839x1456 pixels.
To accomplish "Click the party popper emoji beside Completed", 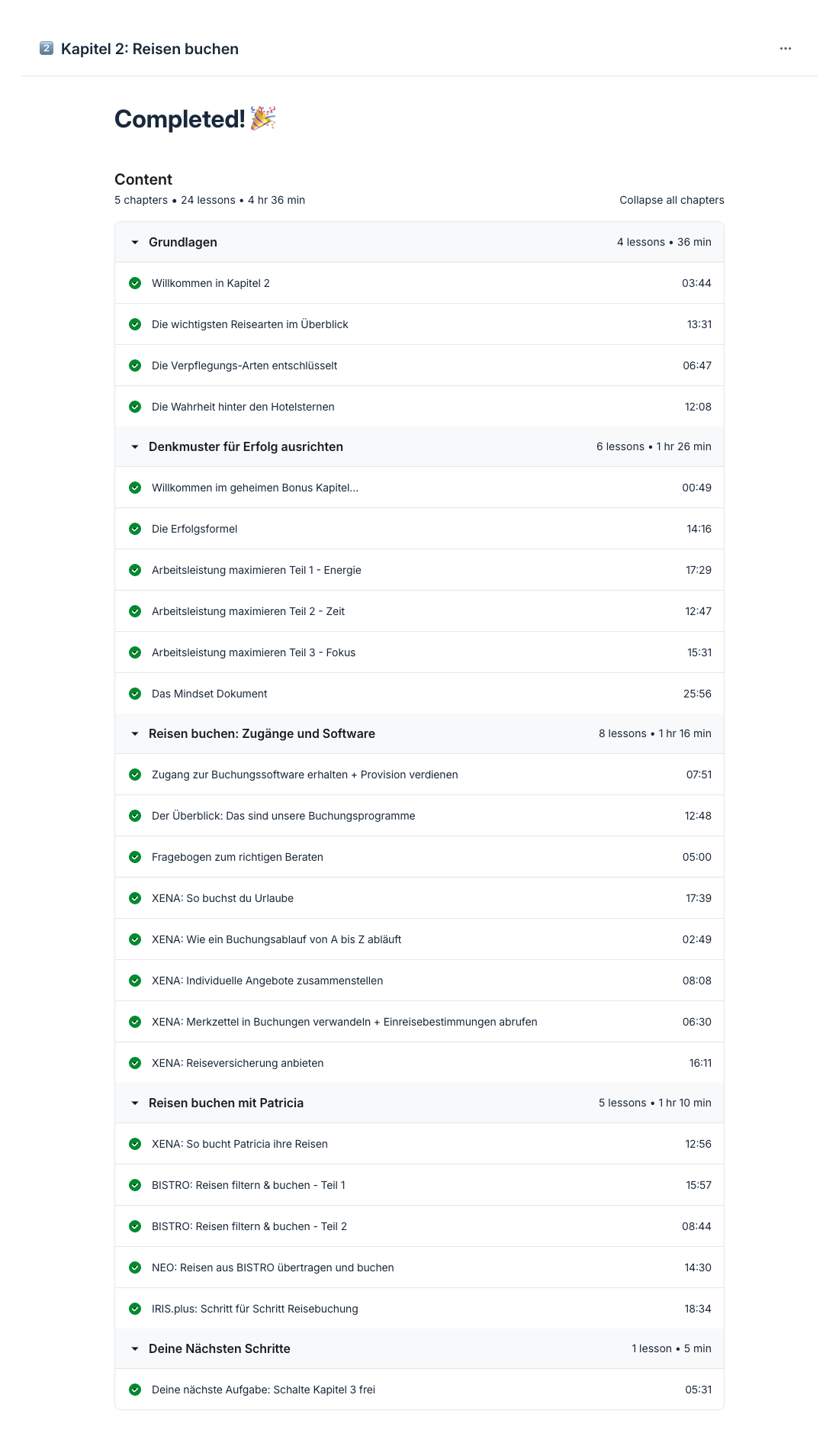I will point(263,118).
